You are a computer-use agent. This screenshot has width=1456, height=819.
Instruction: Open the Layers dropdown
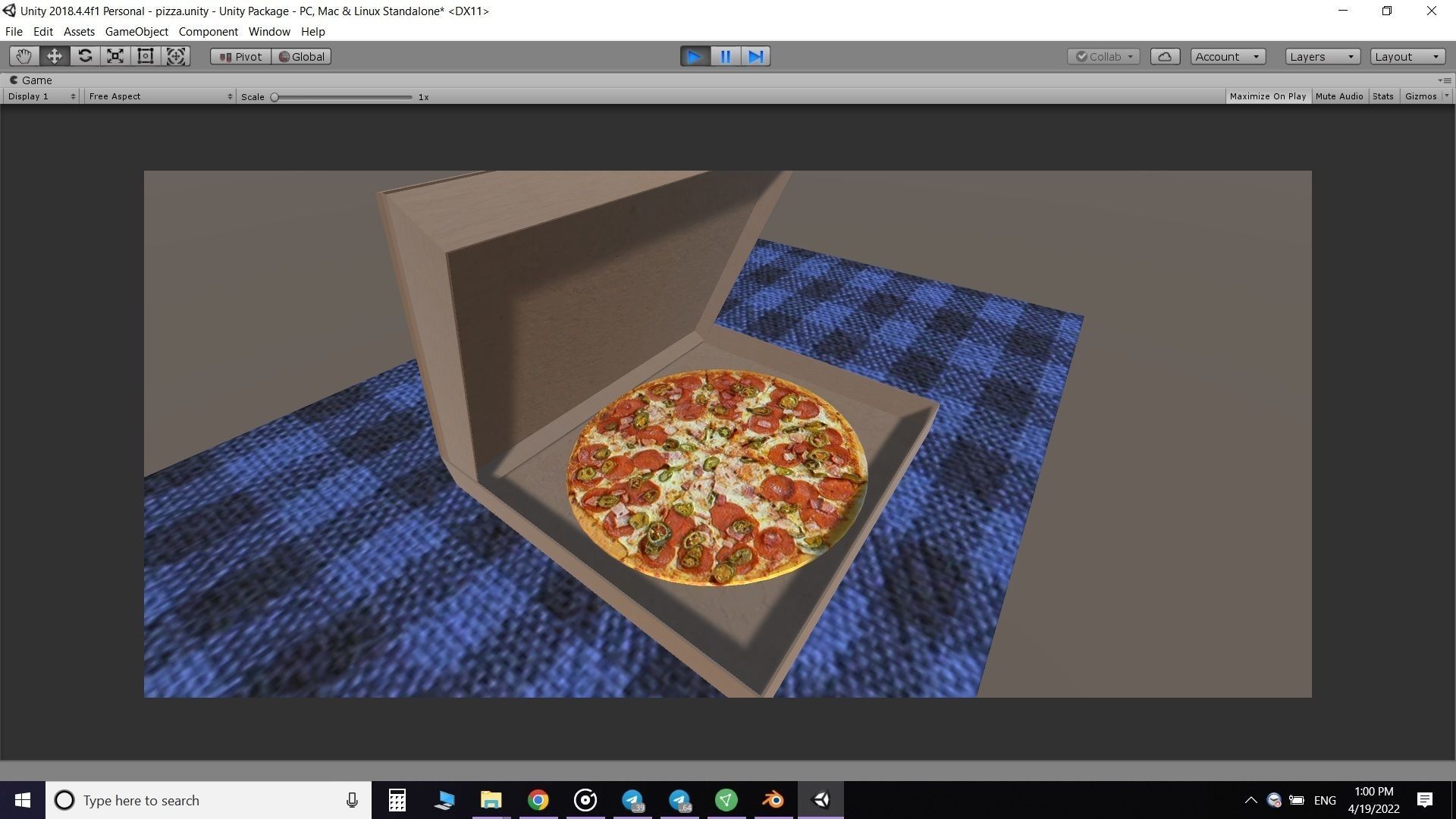tap(1321, 56)
